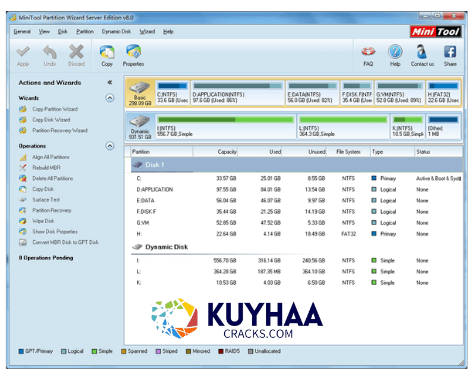Sort by the File System column header
The width and height of the screenshot is (476, 378).
point(348,152)
